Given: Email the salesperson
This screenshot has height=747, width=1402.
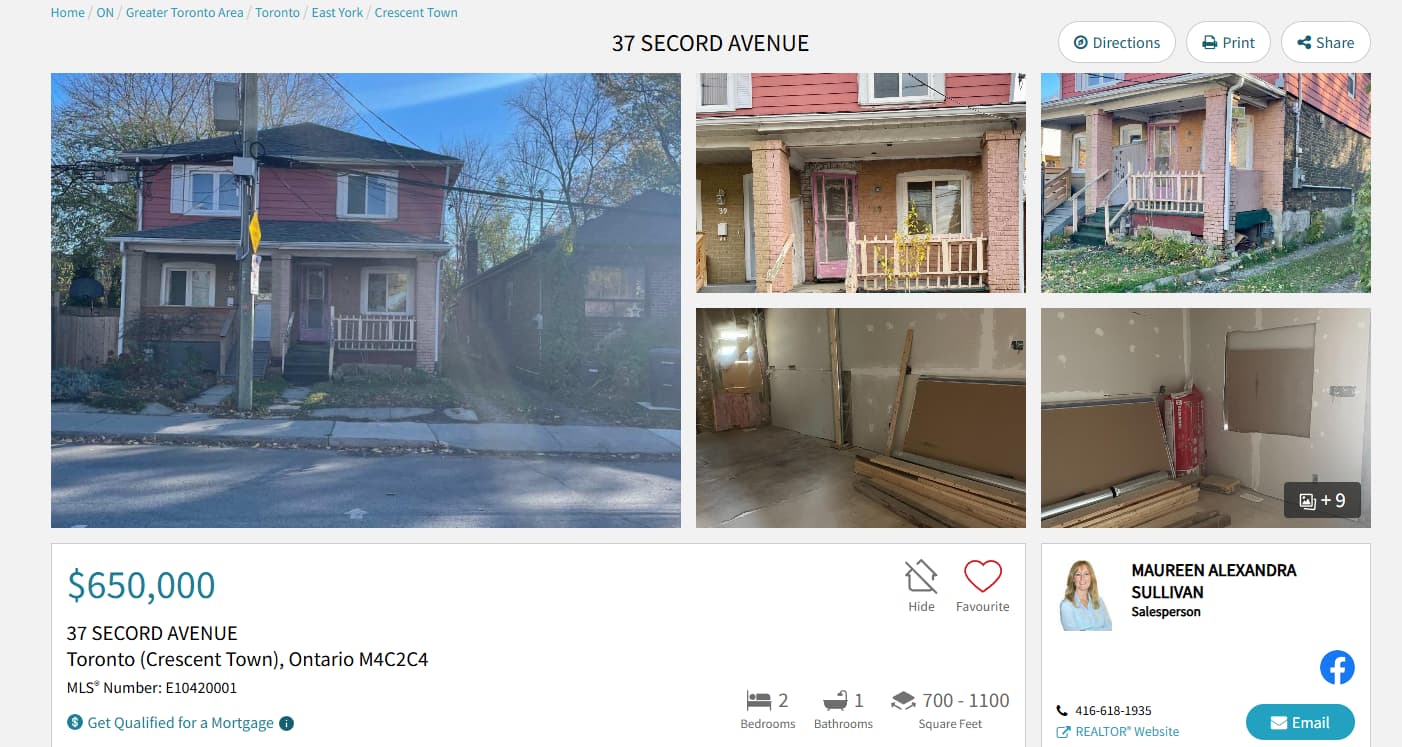Looking at the screenshot, I should pos(1300,722).
